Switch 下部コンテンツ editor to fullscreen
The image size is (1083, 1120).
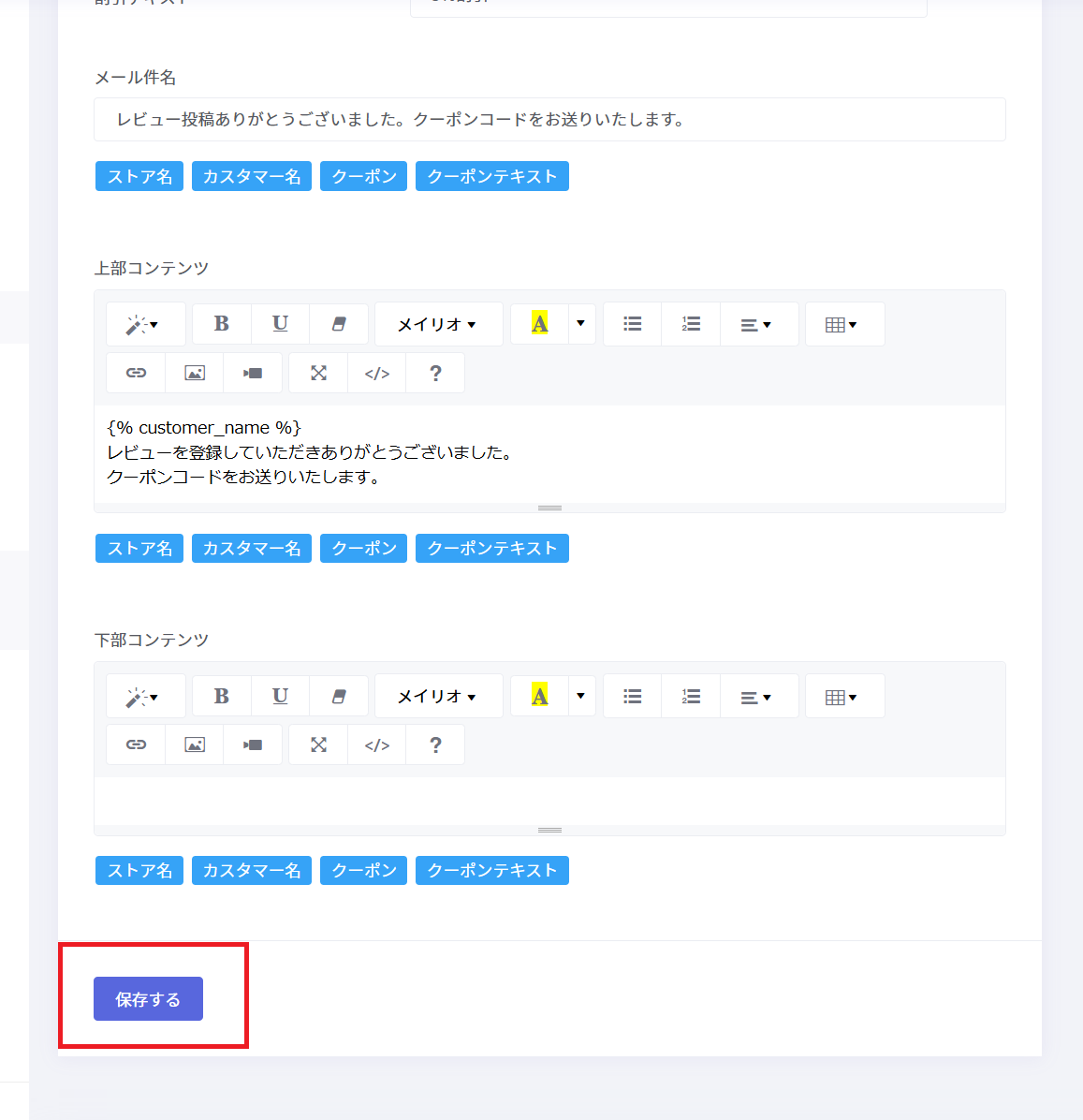318,744
